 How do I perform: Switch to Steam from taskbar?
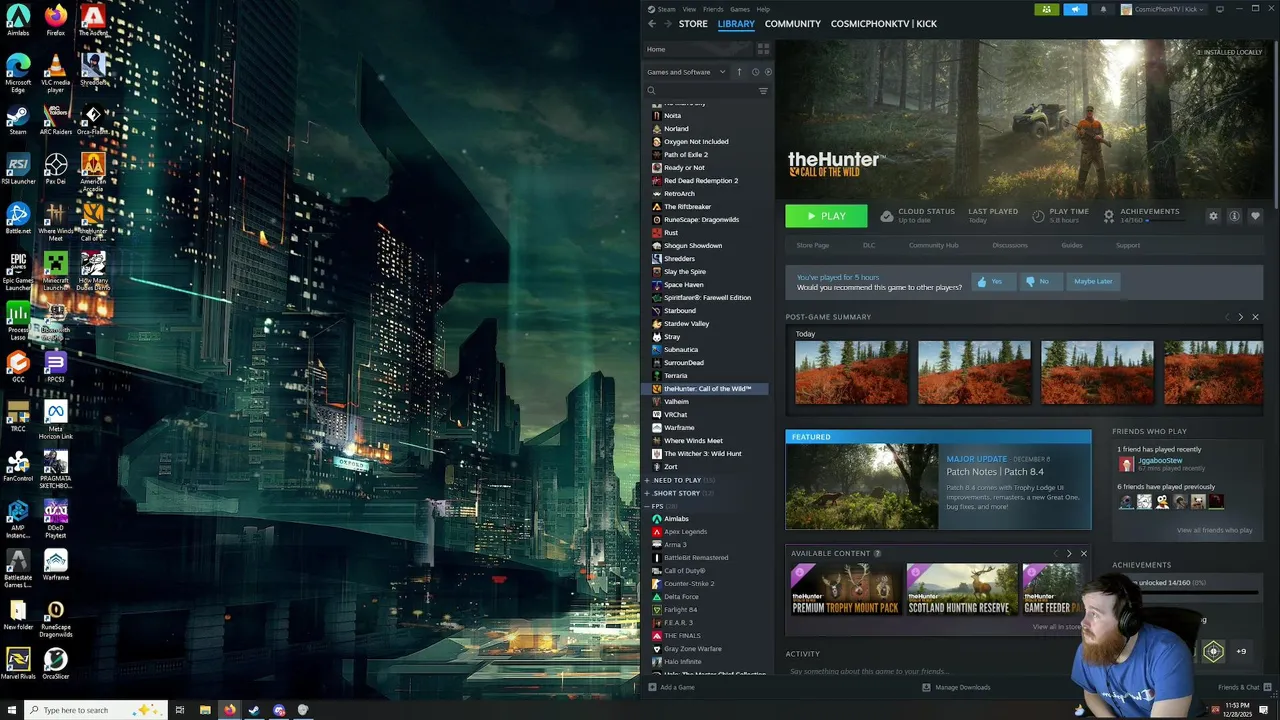pyautogui.click(x=254, y=710)
